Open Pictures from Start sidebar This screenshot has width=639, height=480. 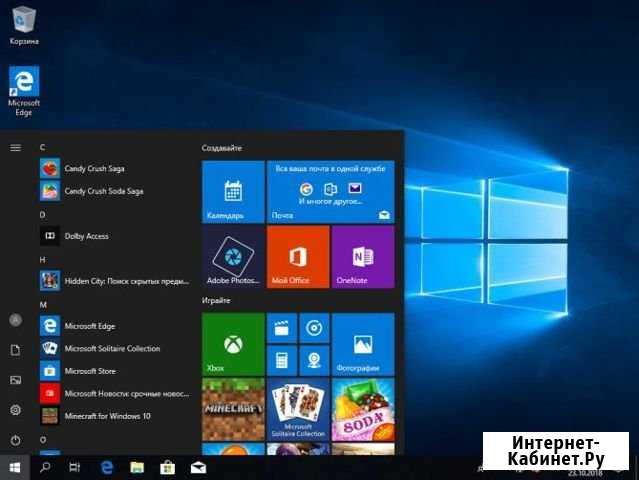click(15, 380)
